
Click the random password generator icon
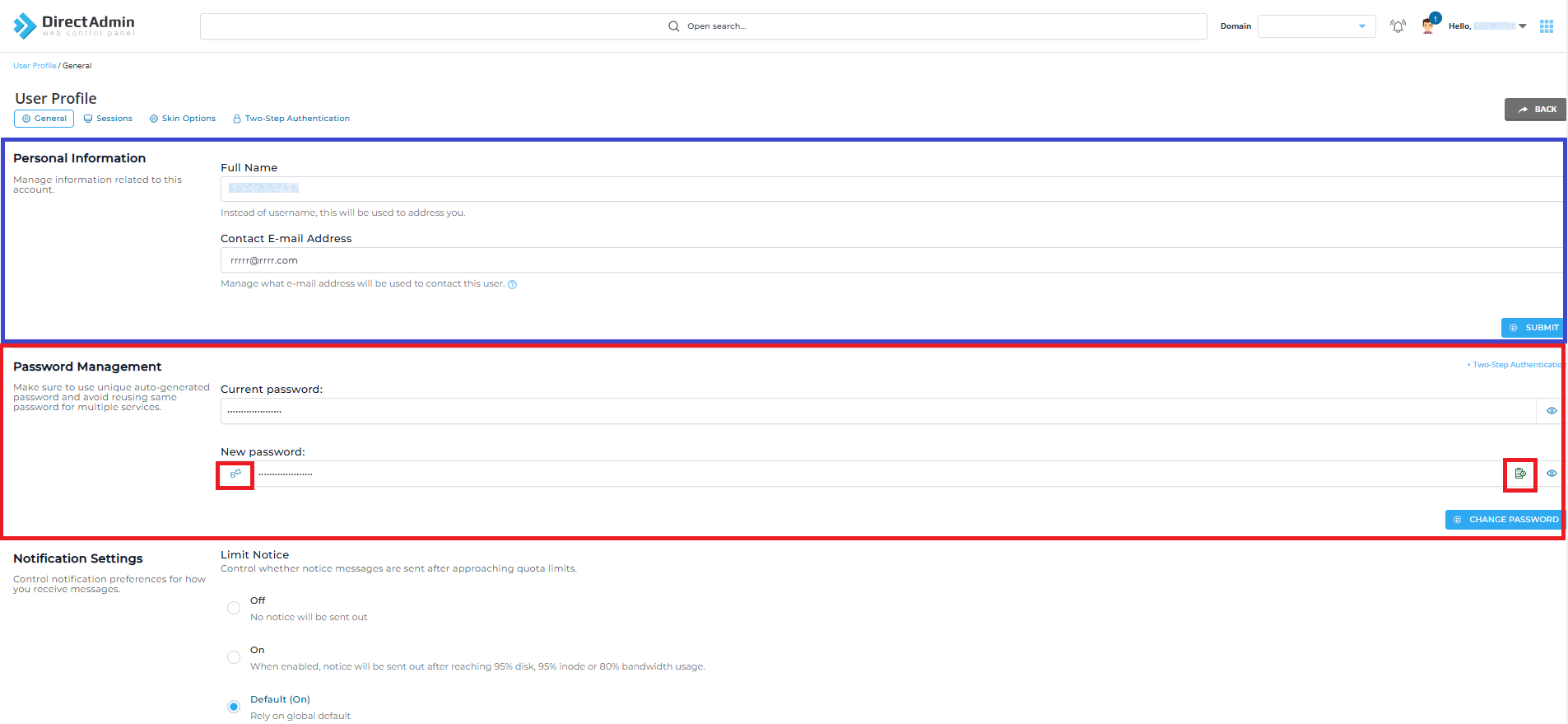235,474
